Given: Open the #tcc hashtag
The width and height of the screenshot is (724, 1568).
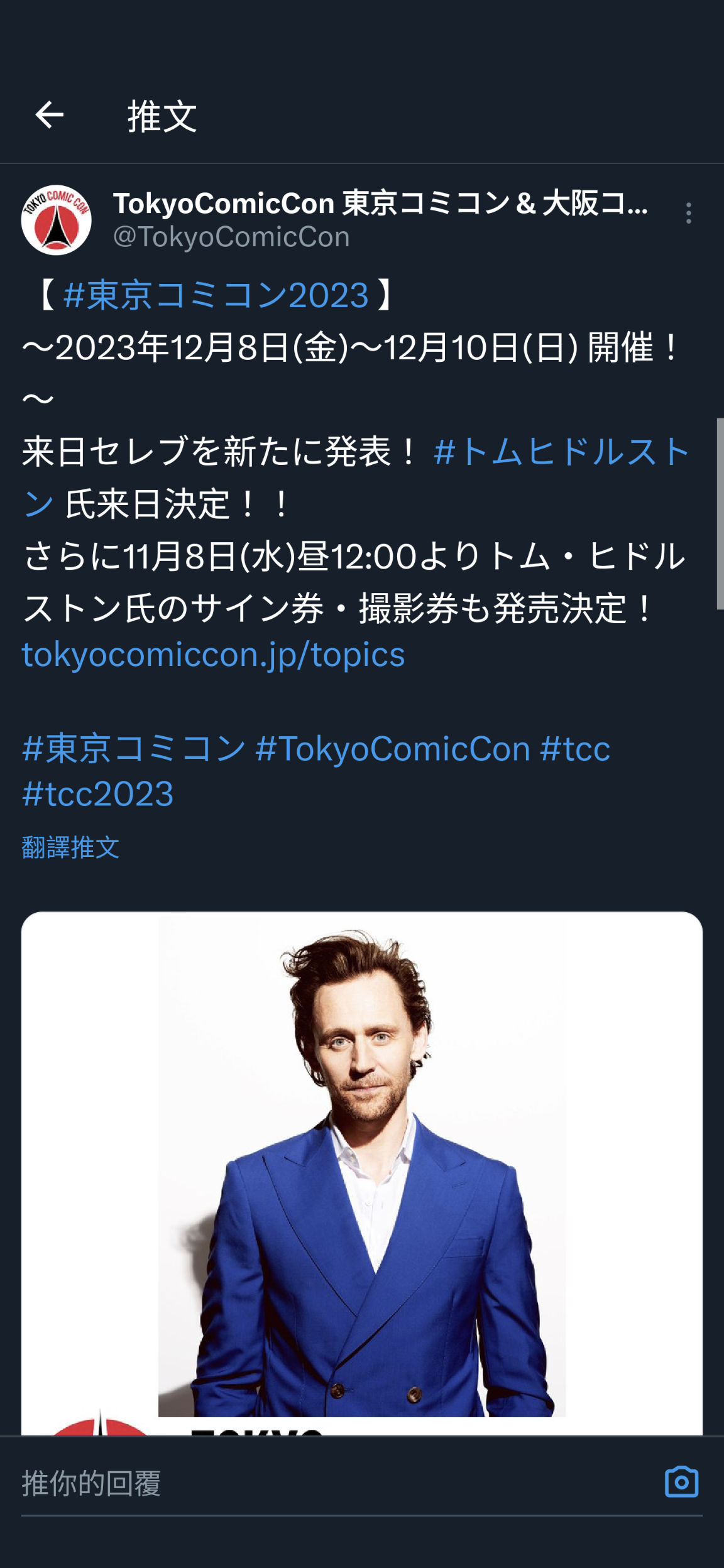Looking at the screenshot, I should coord(575,749).
